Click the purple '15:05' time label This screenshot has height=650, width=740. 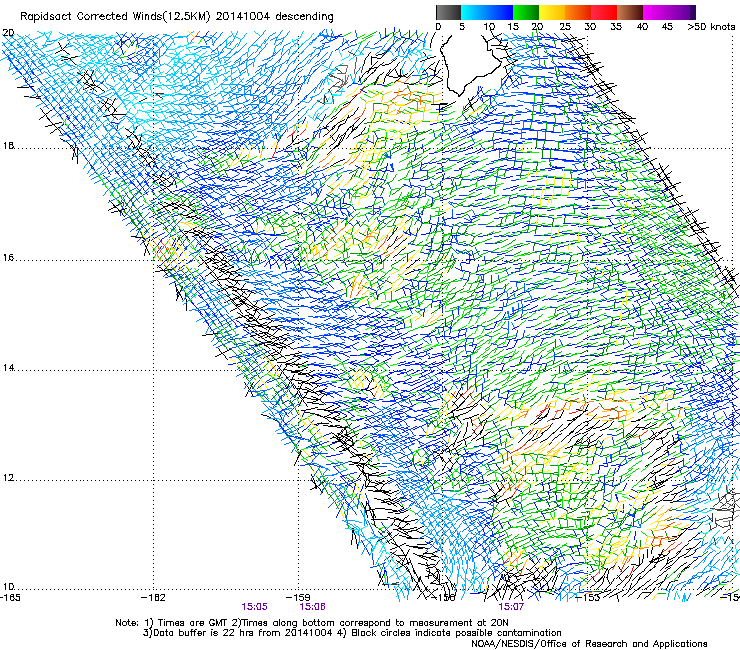click(254, 607)
